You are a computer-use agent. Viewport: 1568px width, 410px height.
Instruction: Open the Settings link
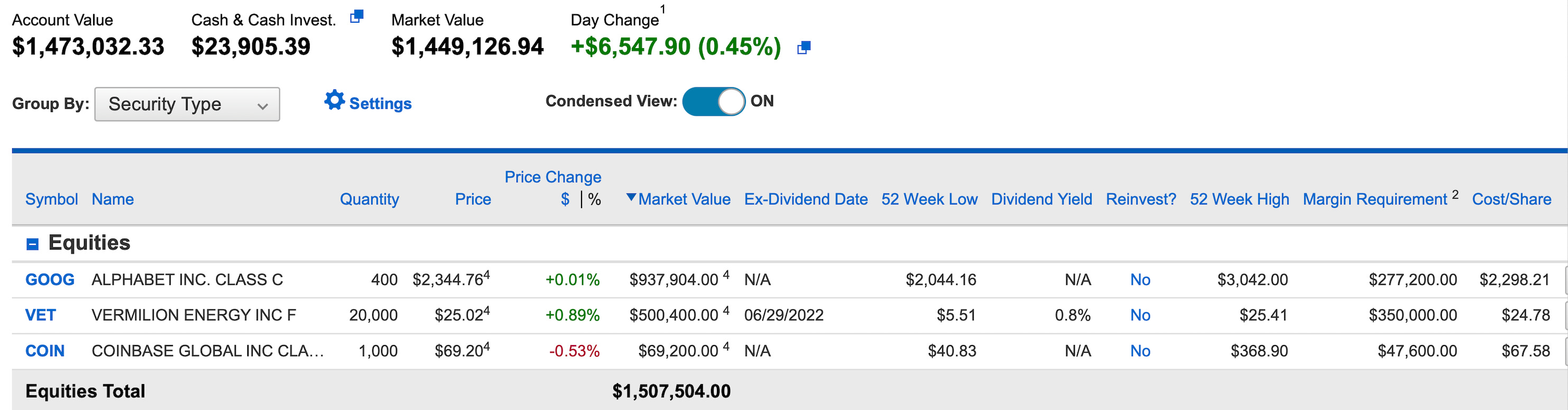pos(381,104)
